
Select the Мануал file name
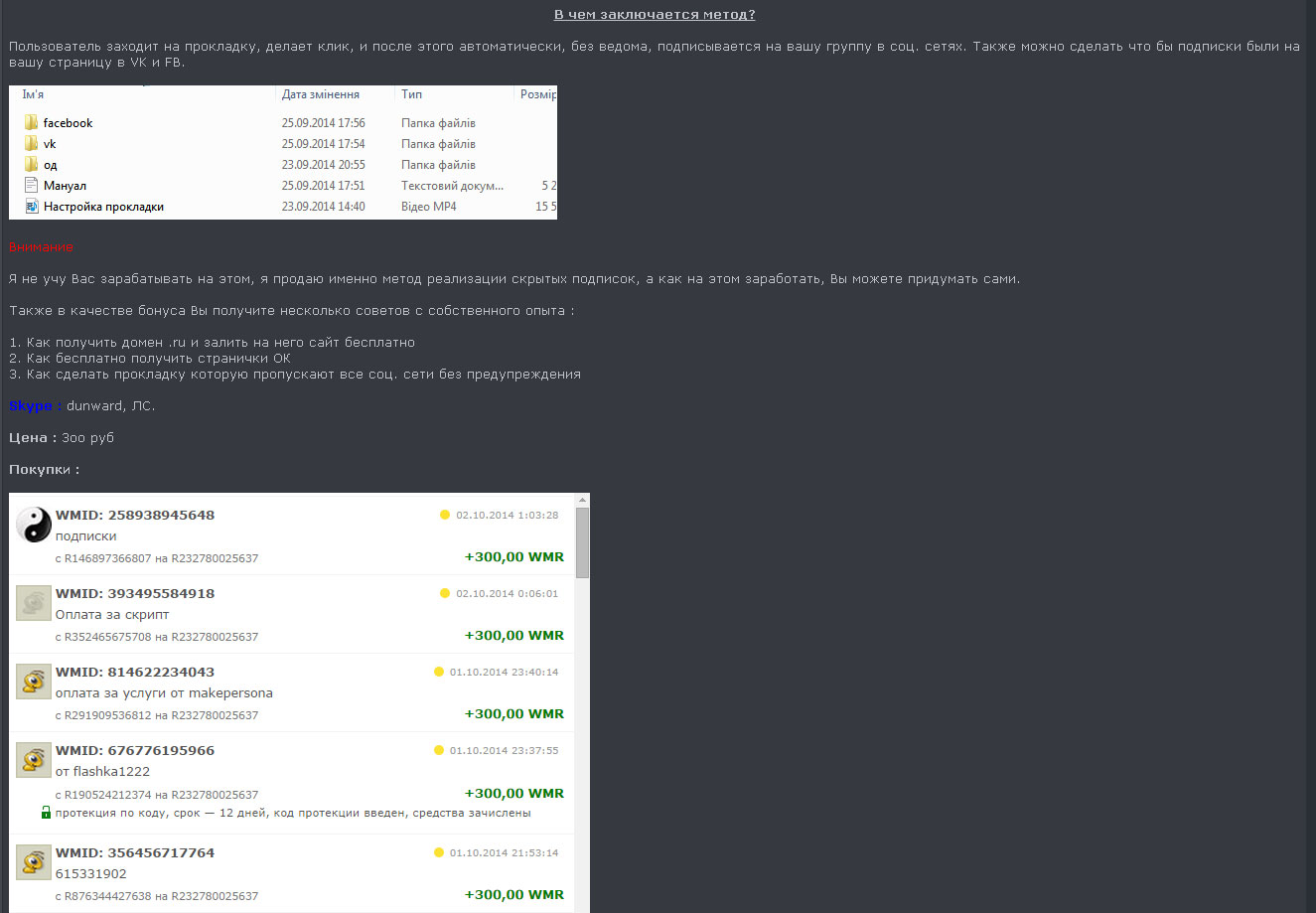point(65,186)
